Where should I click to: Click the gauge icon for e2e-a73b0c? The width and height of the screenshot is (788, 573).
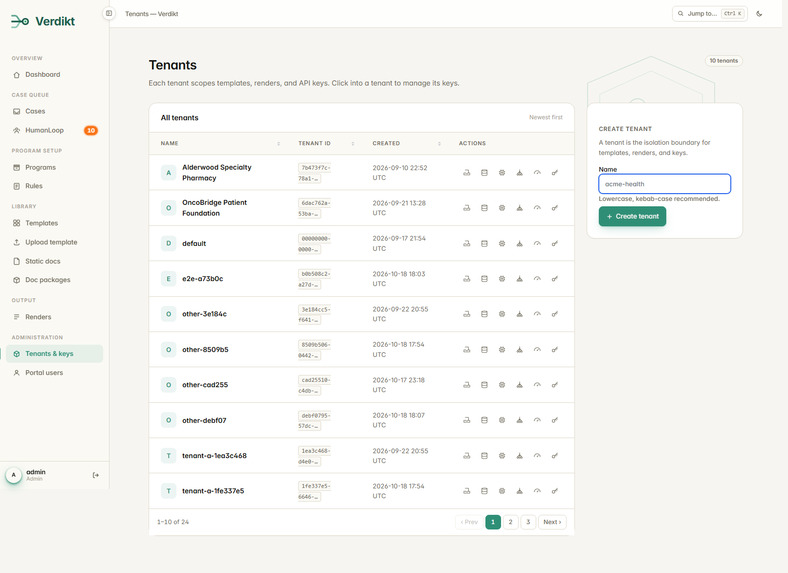pos(537,279)
